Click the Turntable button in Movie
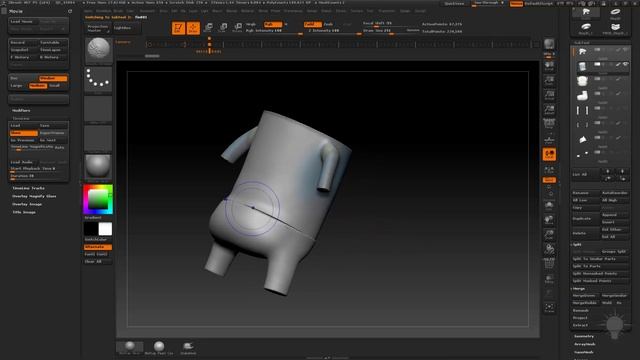Image resolution: width=640 pixels, height=360 pixels. (x=53, y=42)
